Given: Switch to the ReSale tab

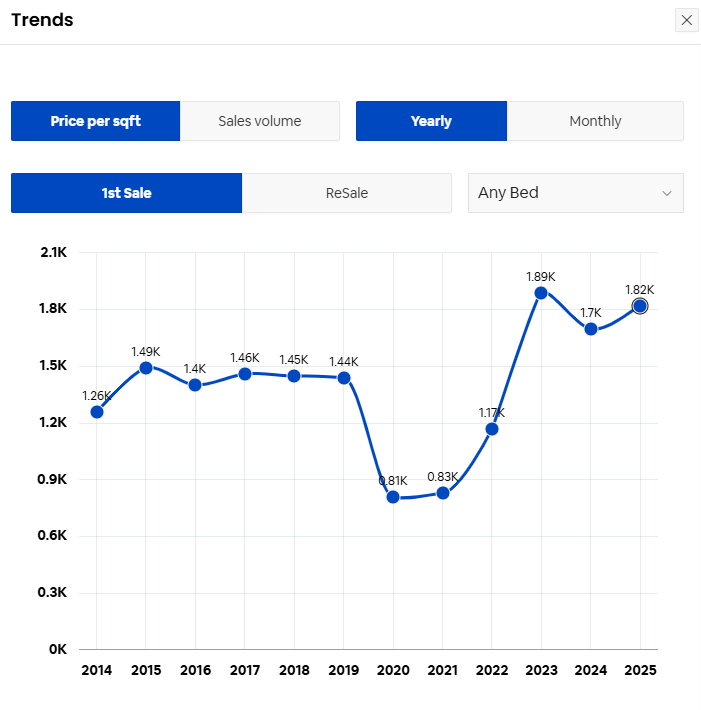Looking at the screenshot, I should 347,193.
